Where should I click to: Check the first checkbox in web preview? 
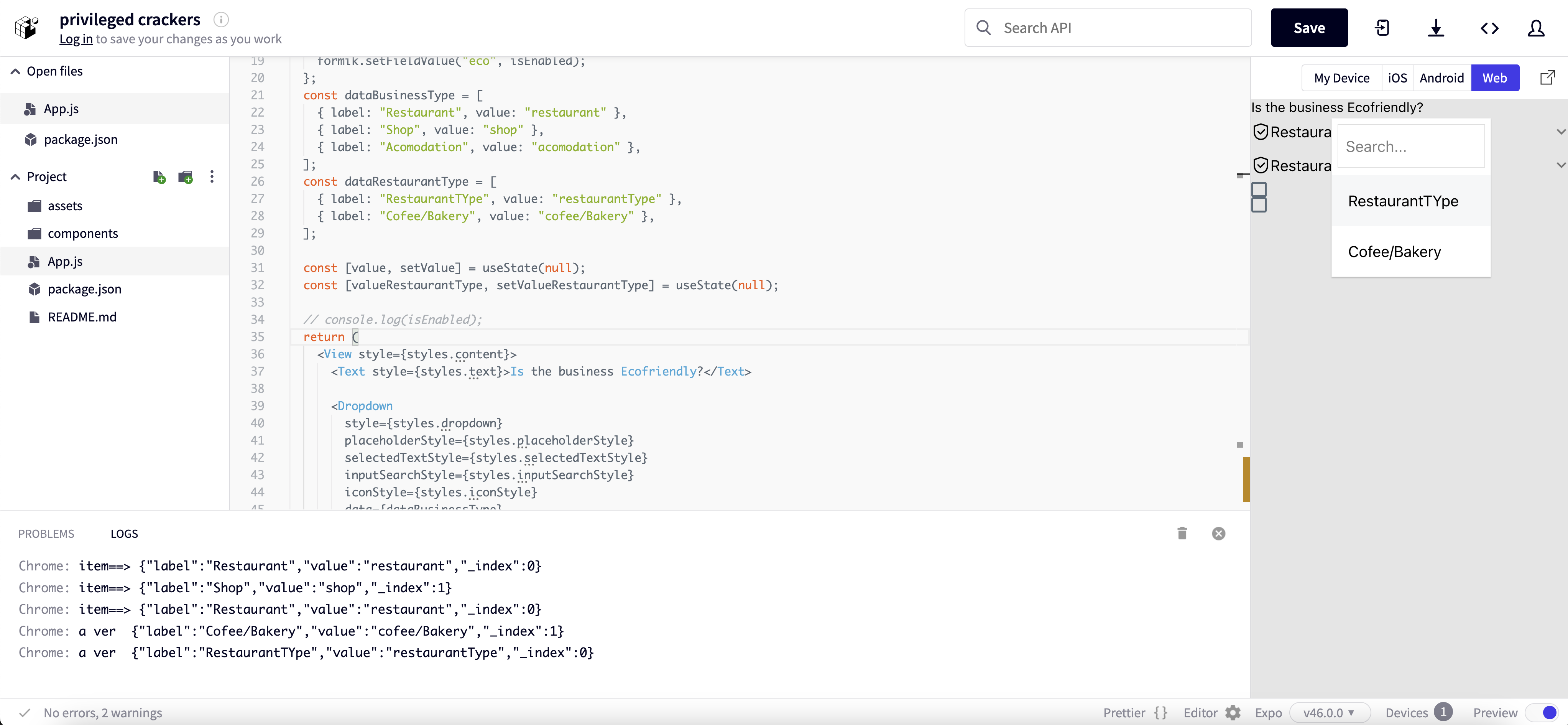point(1259,189)
